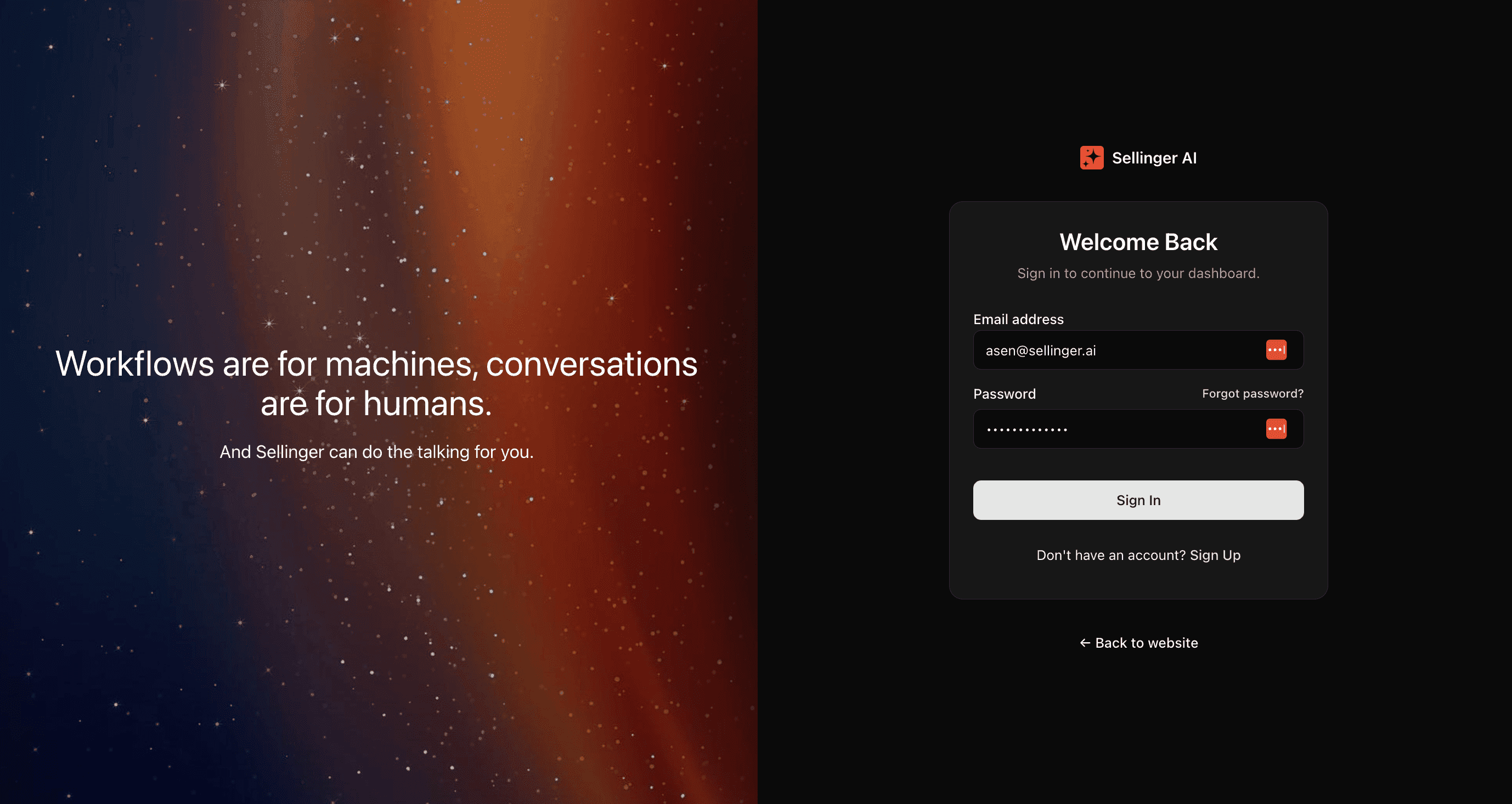
Task: Click the 'Don't have an account?' text
Action: [1111, 555]
